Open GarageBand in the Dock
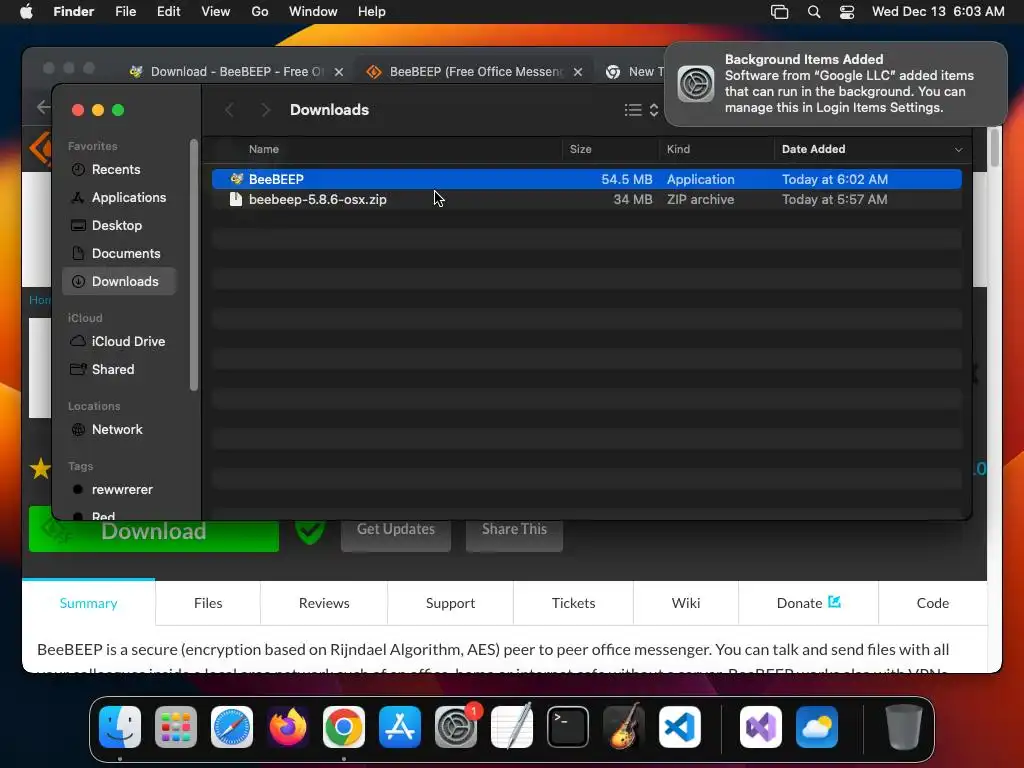The height and width of the screenshot is (768, 1024). pyautogui.click(x=624, y=727)
